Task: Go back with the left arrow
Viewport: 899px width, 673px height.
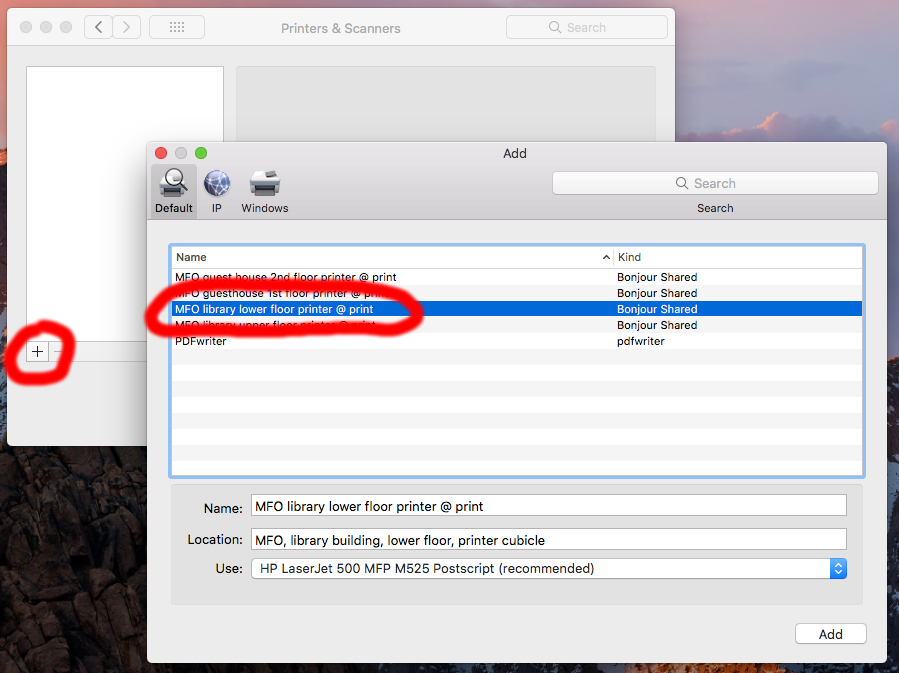Action: pos(98,27)
